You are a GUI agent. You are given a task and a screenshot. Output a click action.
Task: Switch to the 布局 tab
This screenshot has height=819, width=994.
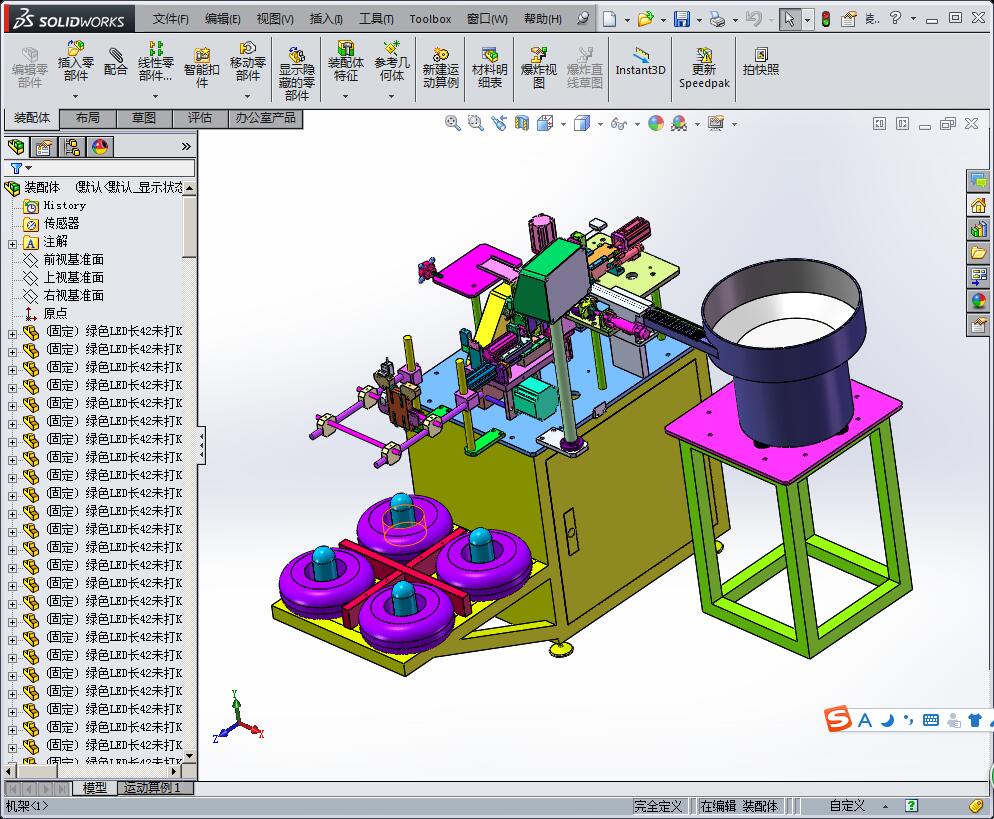[87, 118]
